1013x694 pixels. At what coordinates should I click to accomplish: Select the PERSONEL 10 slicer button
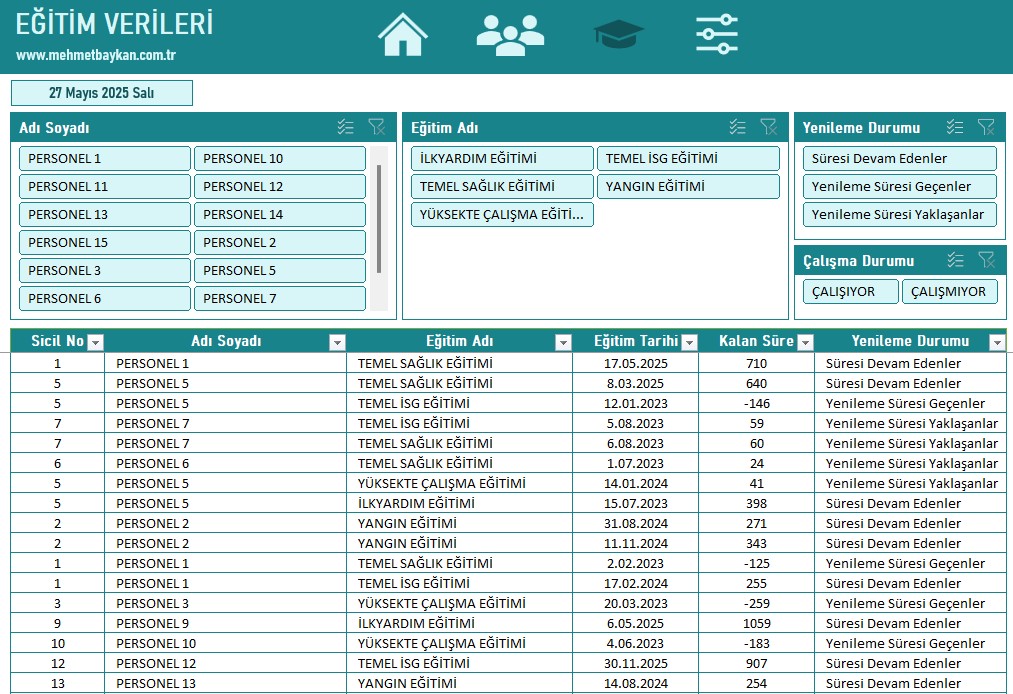tap(280, 158)
